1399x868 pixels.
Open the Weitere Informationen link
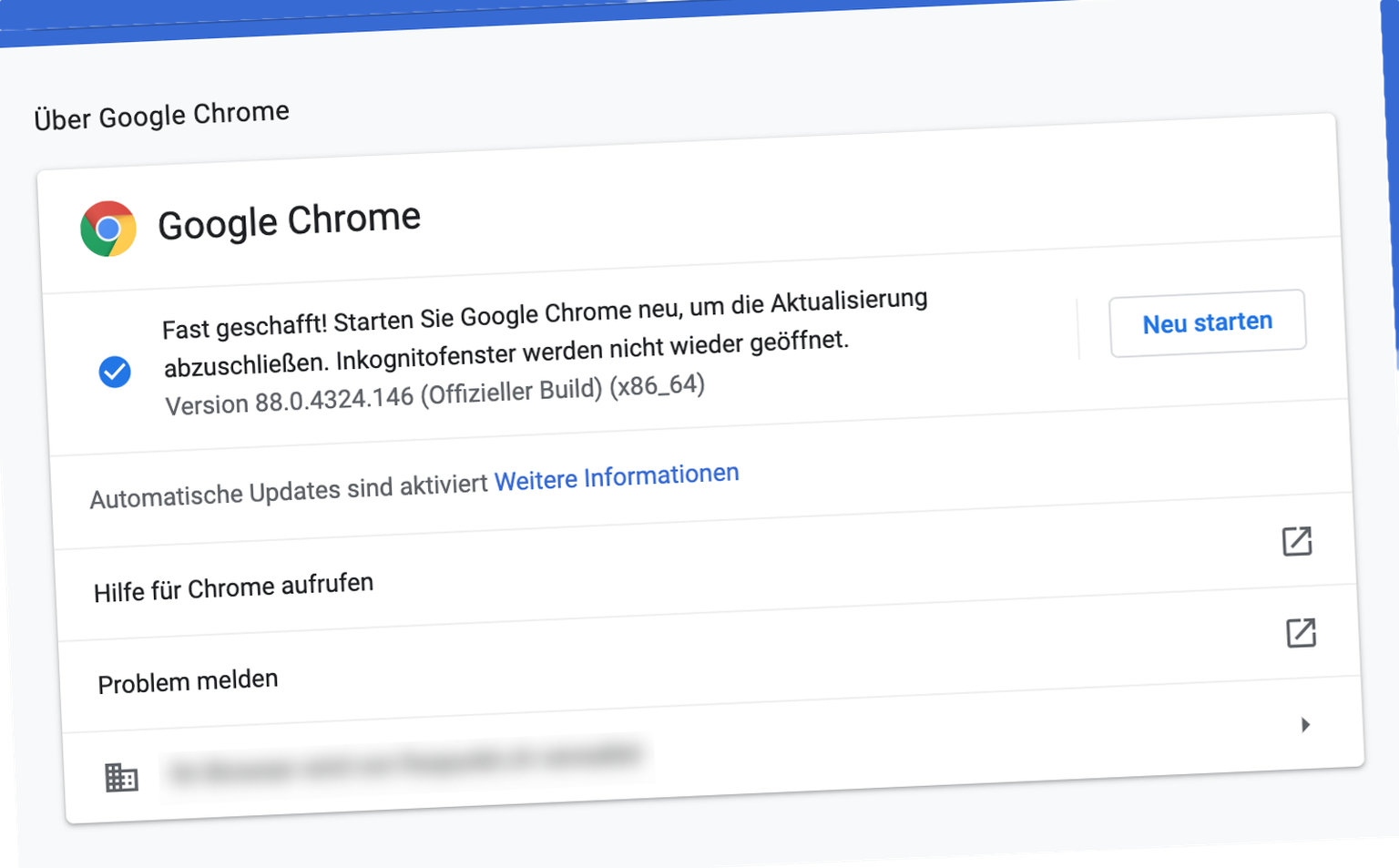point(617,477)
